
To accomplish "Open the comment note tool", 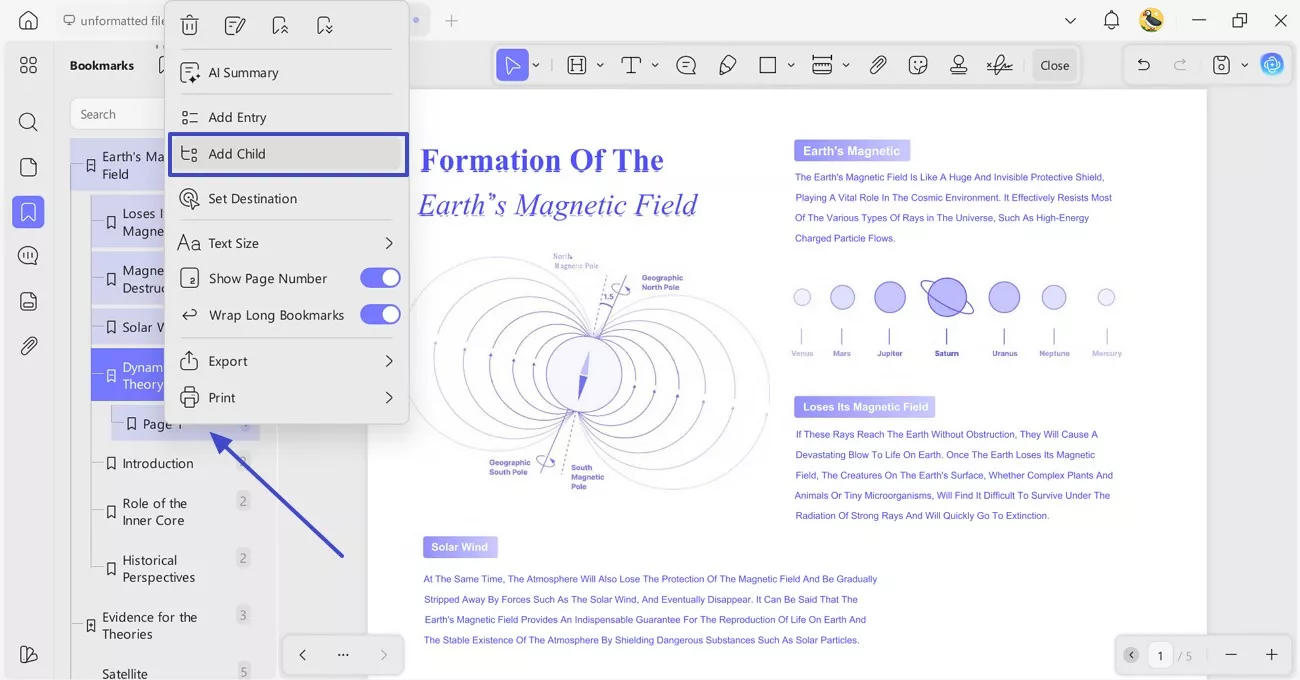I will (686, 65).
